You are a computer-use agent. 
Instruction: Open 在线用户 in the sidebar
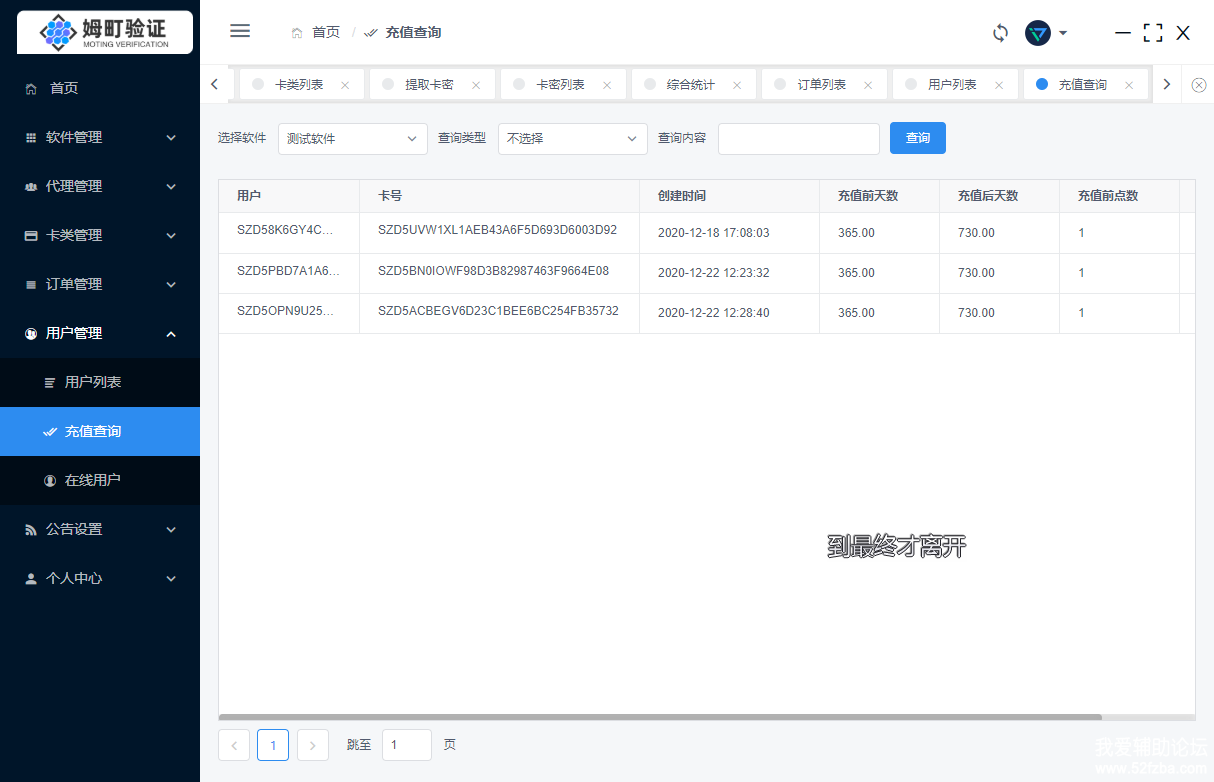coord(92,480)
